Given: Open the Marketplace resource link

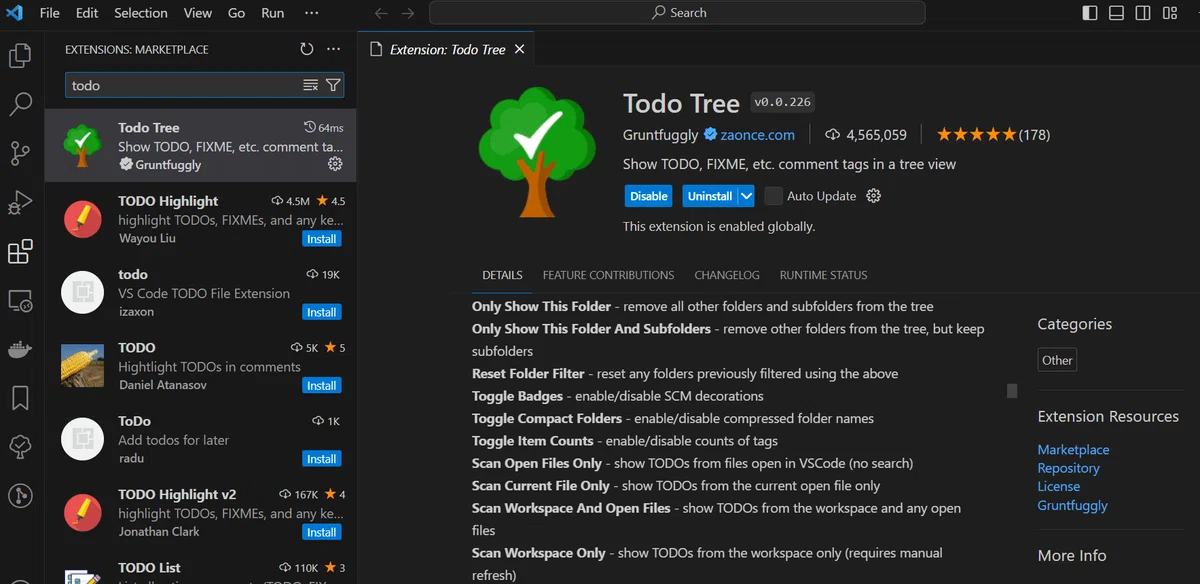Looking at the screenshot, I should [1073, 450].
